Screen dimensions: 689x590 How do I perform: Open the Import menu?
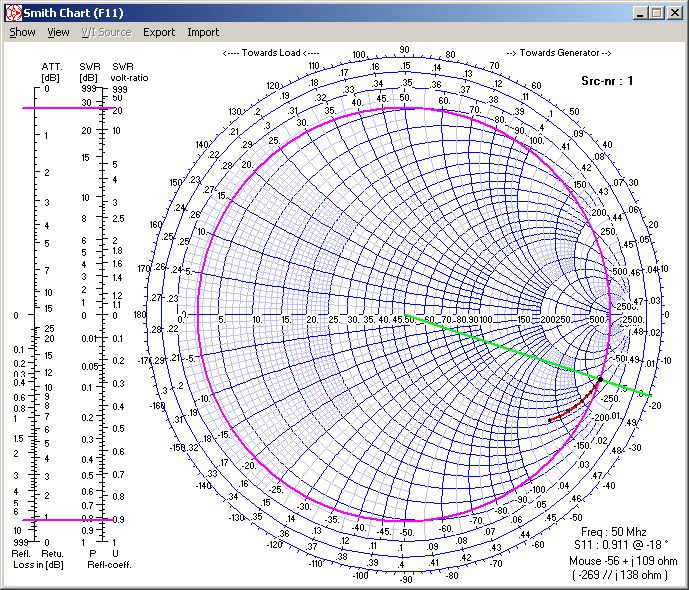(203, 32)
